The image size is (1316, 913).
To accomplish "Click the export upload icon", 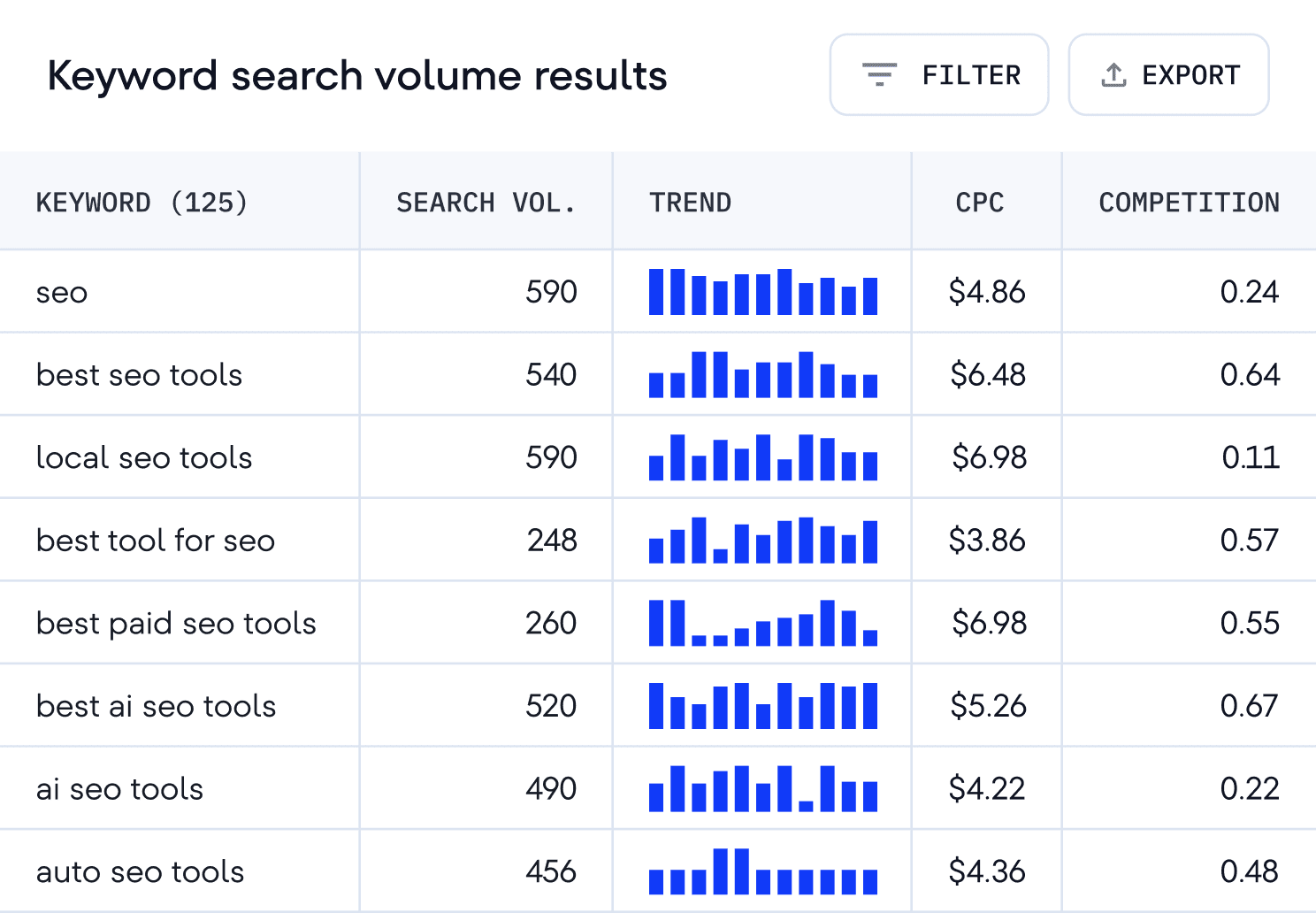I will tap(1113, 74).
